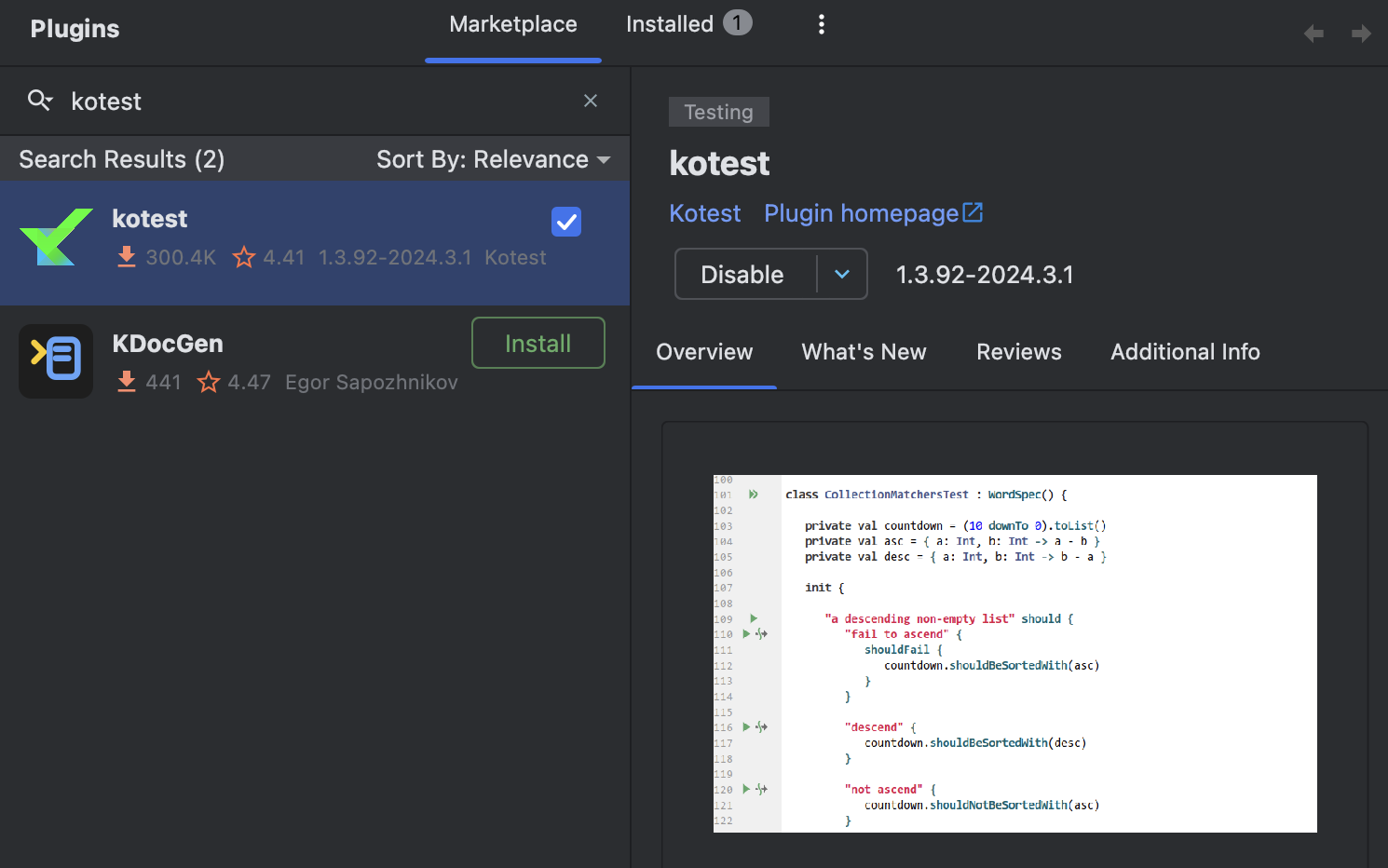Open the plugins more options menu
Viewport: 1388px width, 868px height.
pyautogui.click(x=821, y=24)
